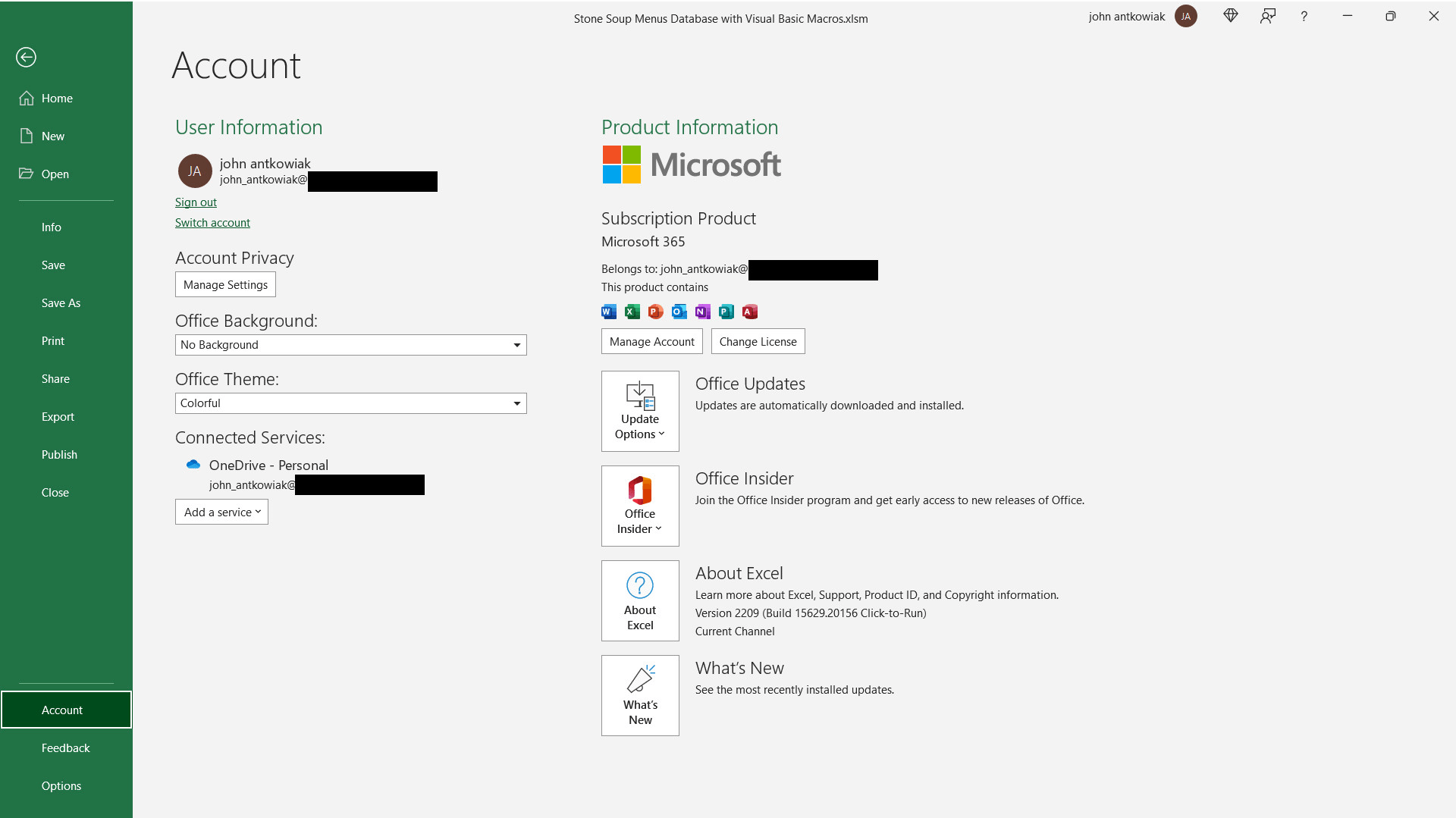Click the Publisher app icon
The image size is (1456, 818).
pos(726,312)
